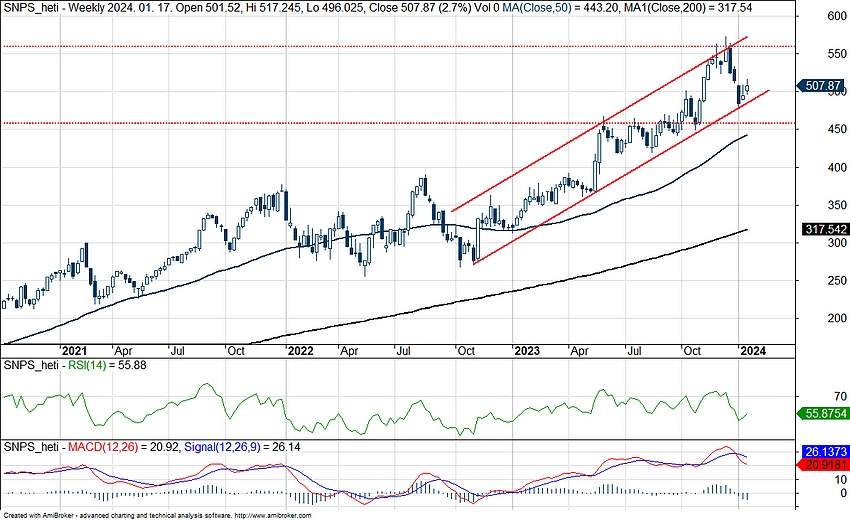This screenshot has height=520, width=850.
Task: Click the 317.542 MA200 value label
Action: pos(825,229)
